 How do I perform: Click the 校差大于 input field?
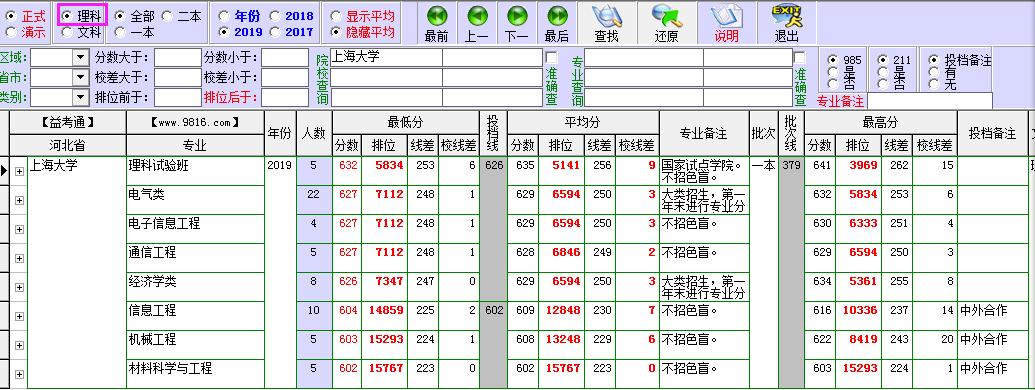(177, 78)
